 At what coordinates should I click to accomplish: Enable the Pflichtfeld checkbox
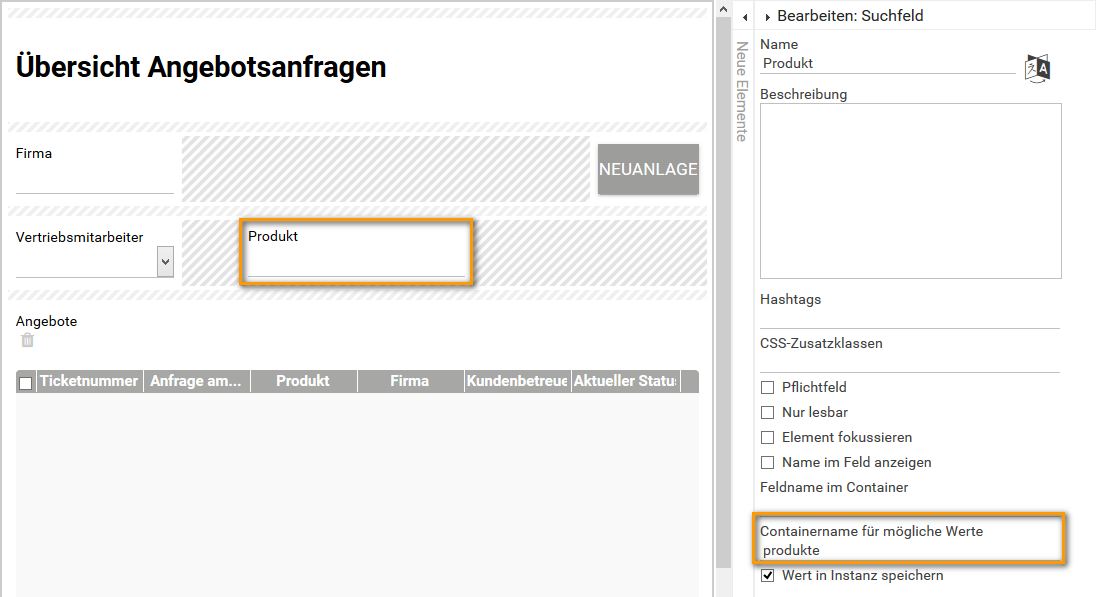coord(767,387)
